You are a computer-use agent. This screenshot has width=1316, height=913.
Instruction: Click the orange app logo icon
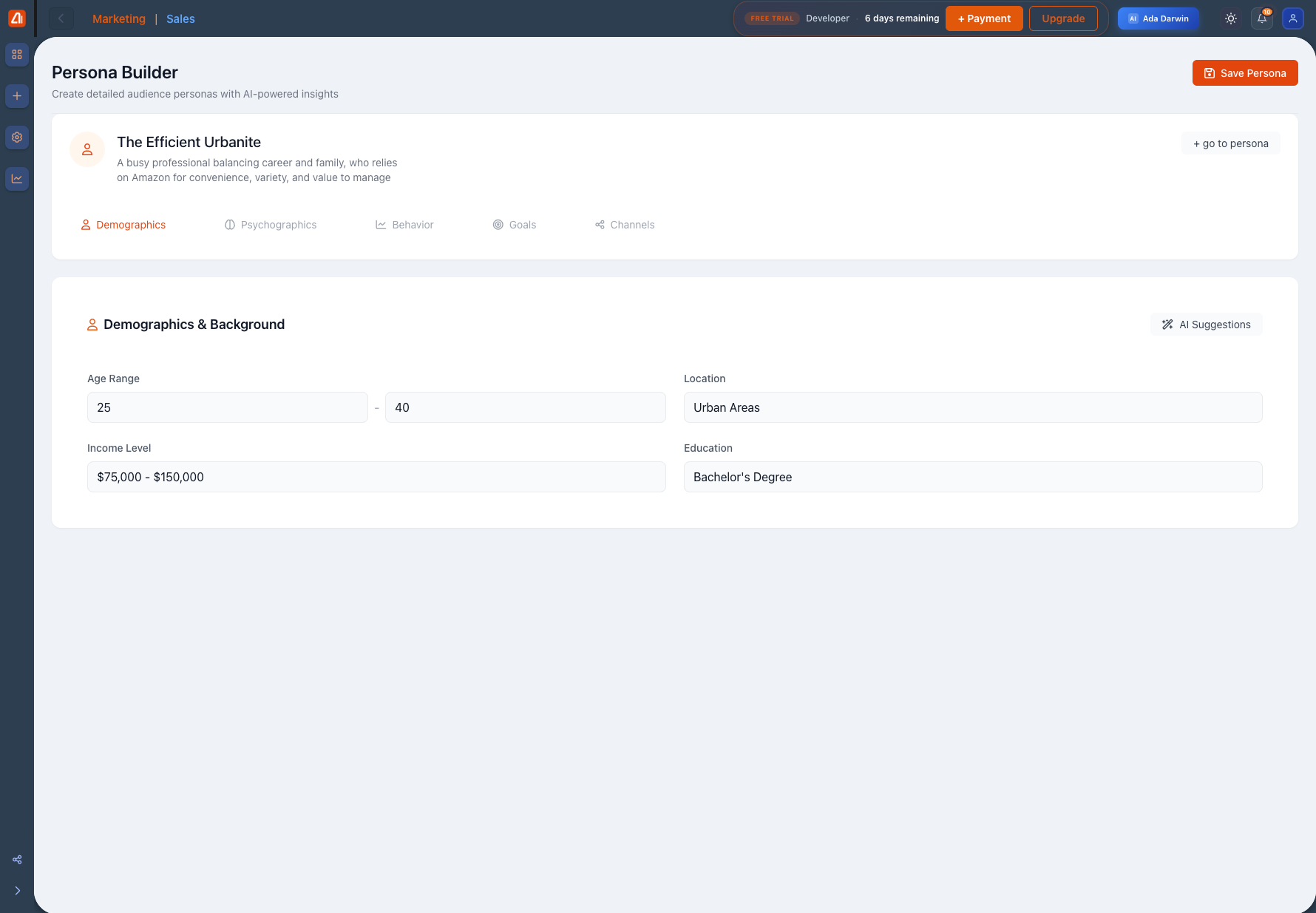coord(17,18)
